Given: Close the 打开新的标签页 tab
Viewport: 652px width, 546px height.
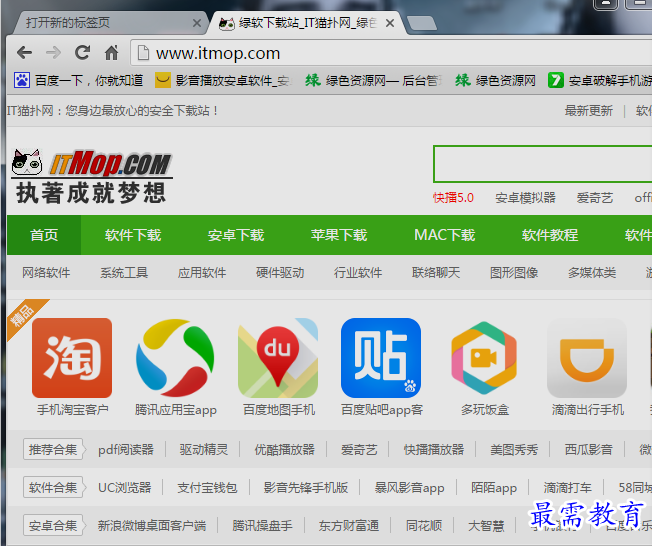Looking at the screenshot, I should (197, 23).
